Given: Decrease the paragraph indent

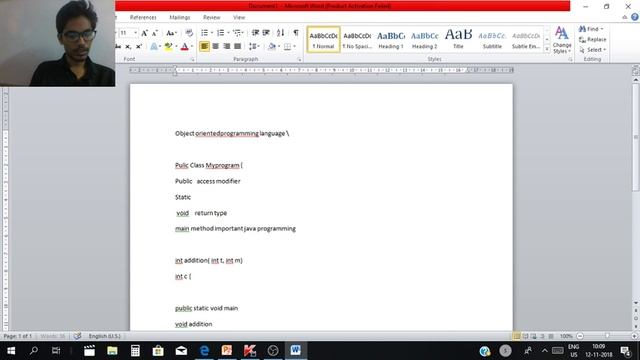Looking at the screenshot, I should click(255, 33).
